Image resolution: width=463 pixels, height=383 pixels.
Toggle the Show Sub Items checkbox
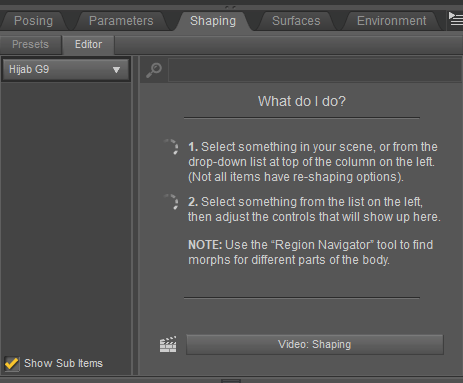point(12,363)
